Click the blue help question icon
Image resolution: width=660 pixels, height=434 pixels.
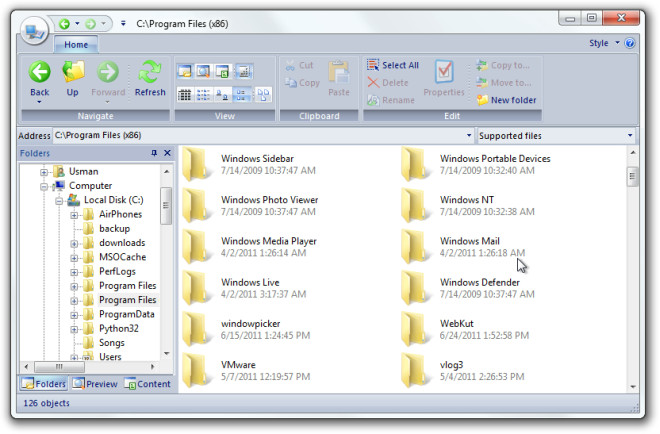click(x=630, y=43)
